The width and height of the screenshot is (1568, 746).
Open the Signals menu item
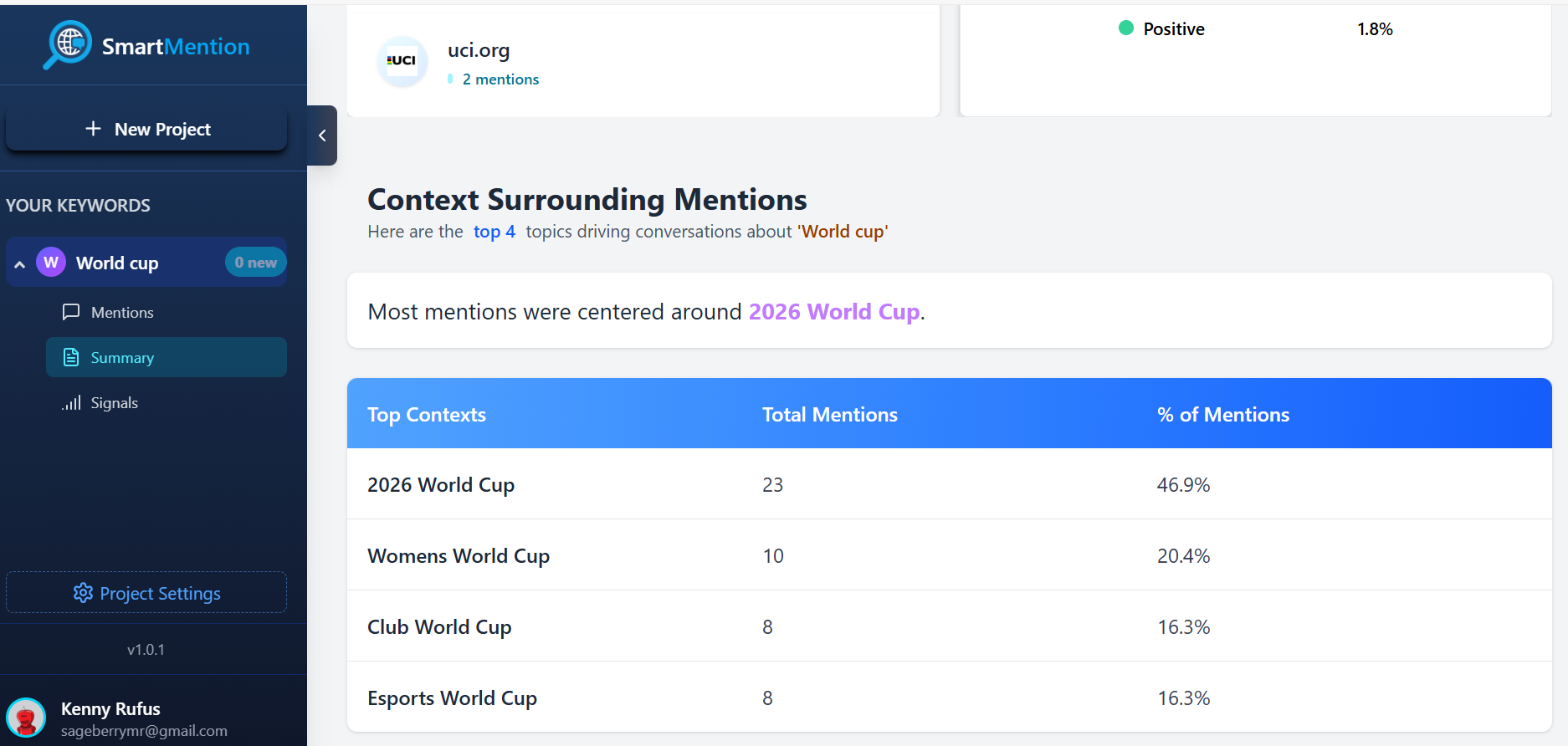point(115,403)
